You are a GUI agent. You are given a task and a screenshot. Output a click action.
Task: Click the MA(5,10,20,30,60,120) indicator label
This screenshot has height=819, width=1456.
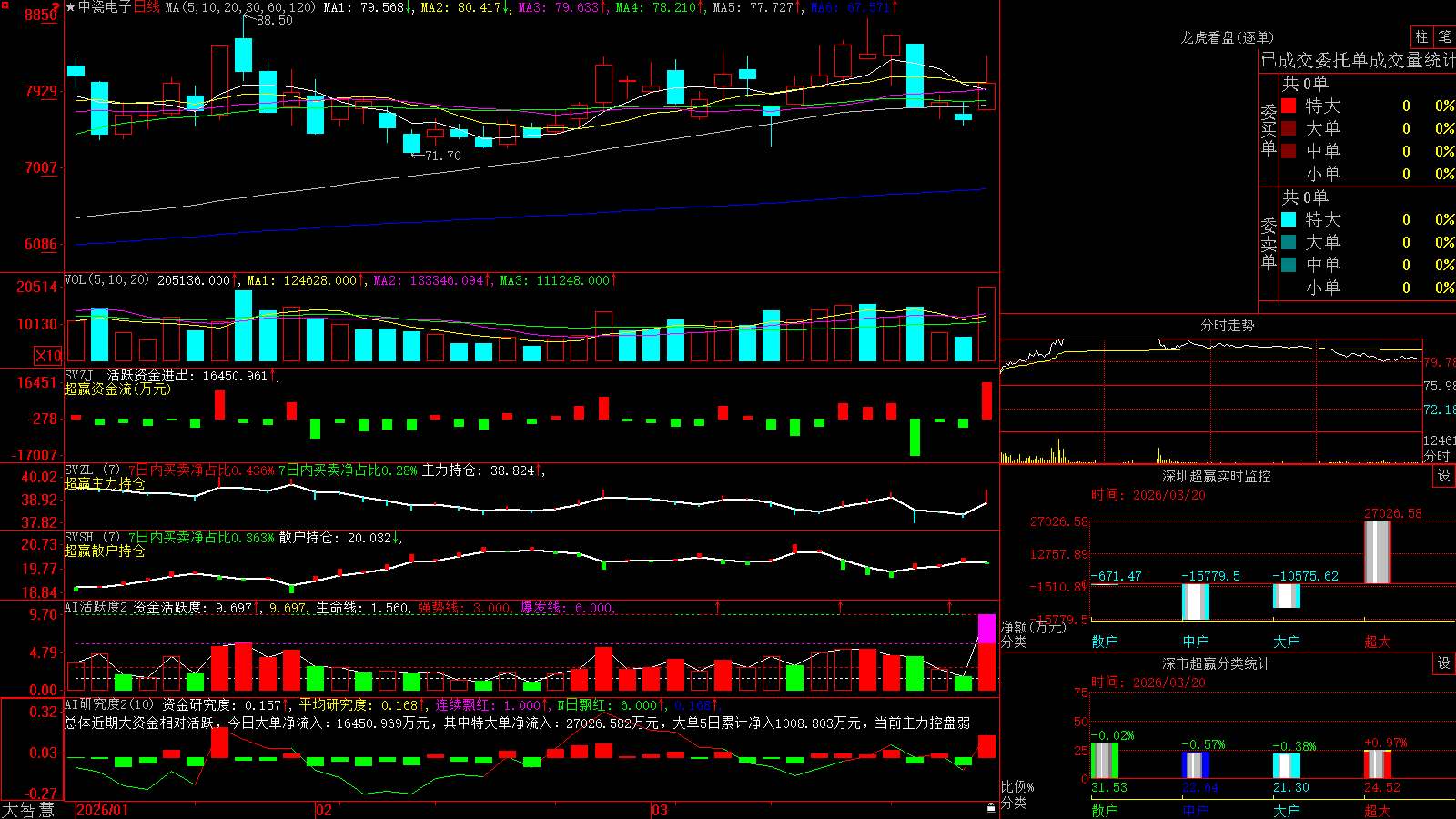[240, 7]
